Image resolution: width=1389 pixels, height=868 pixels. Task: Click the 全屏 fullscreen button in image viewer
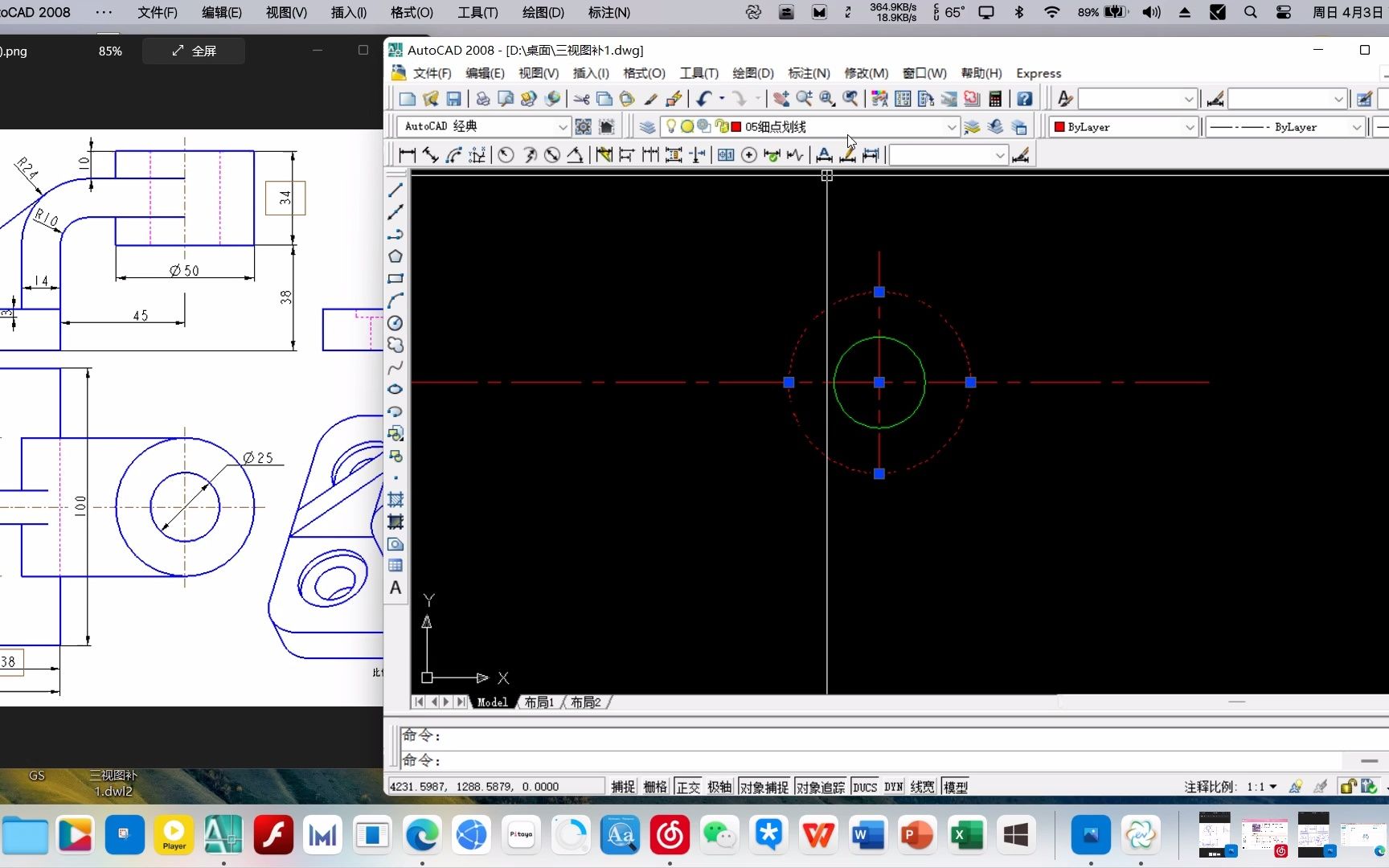point(193,51)
